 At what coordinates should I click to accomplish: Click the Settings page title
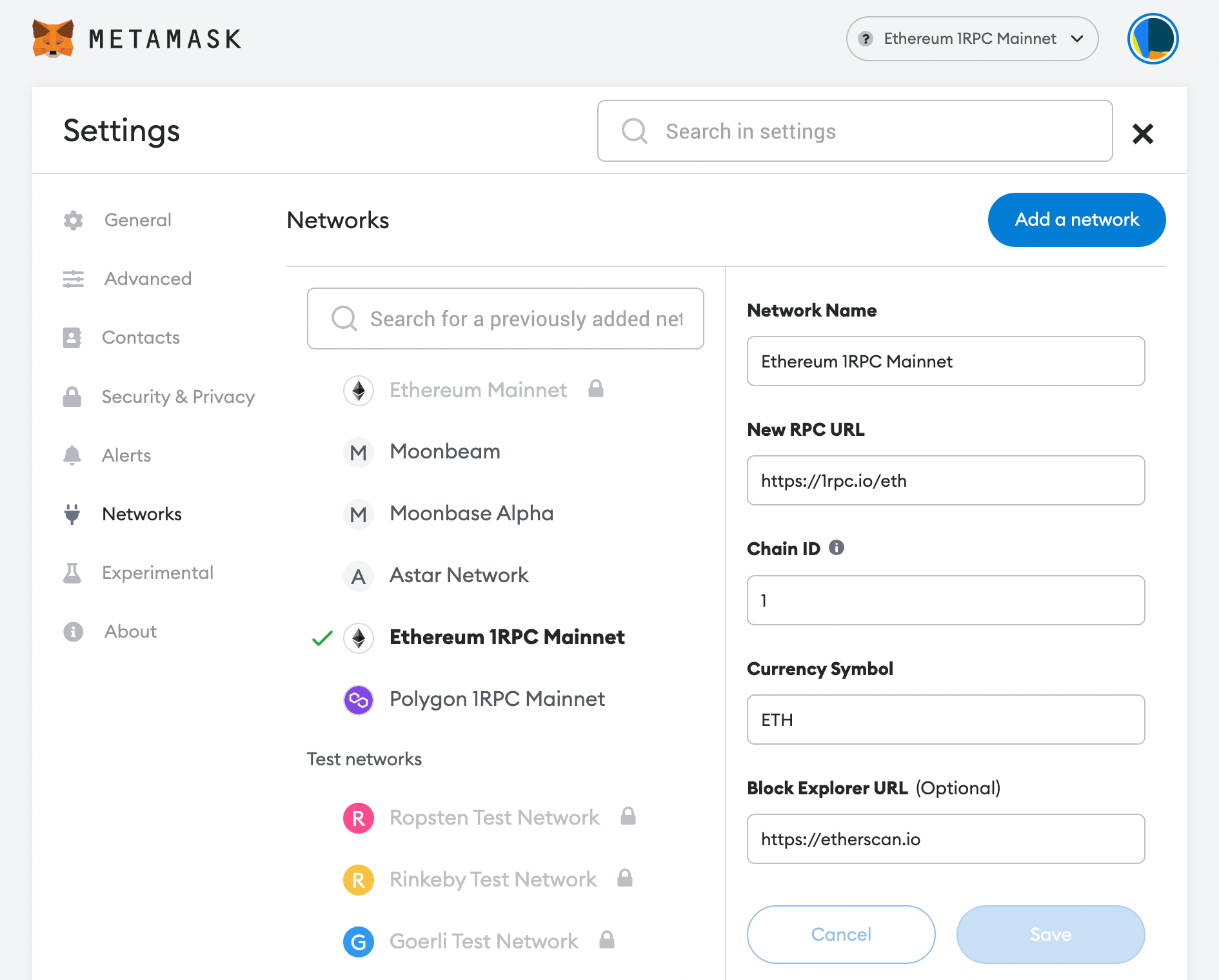[x=122, y=131]
